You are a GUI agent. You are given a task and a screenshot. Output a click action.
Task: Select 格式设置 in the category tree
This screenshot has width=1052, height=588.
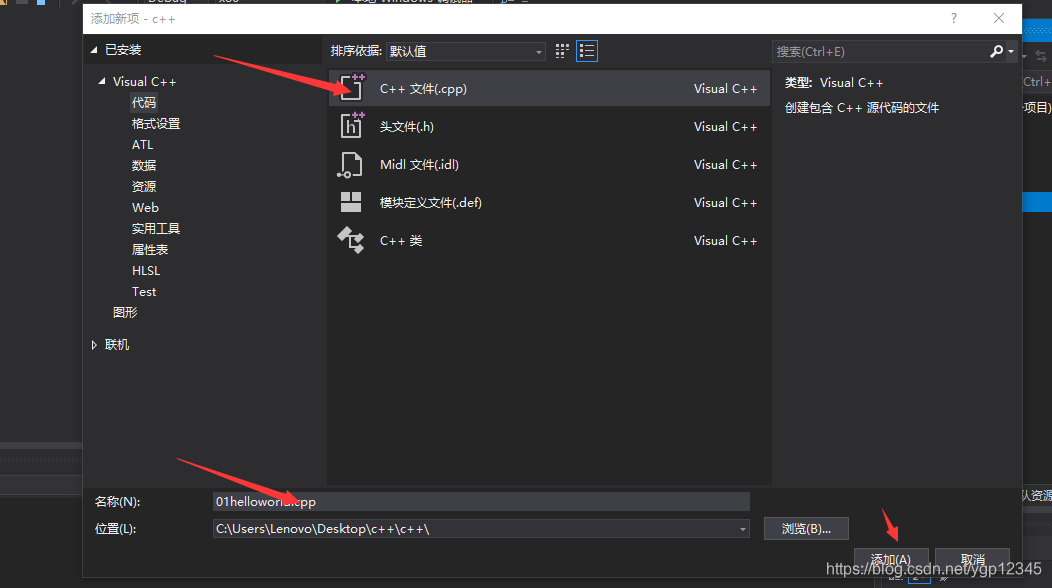pos(156,124)
